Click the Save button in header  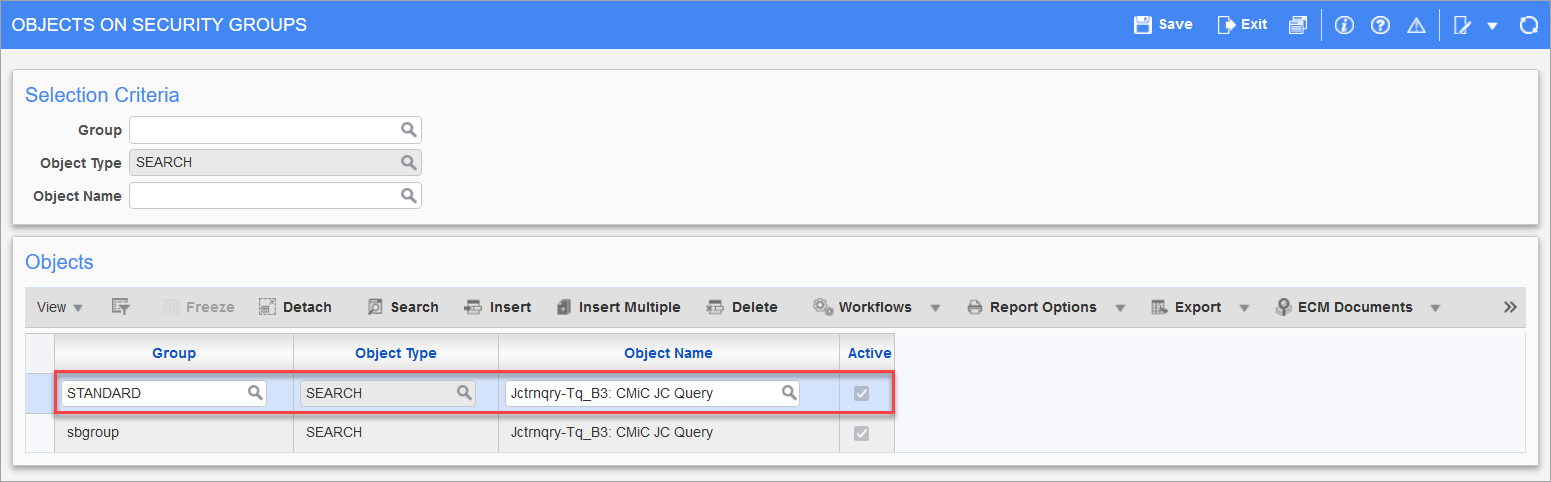coord(1163,25)
